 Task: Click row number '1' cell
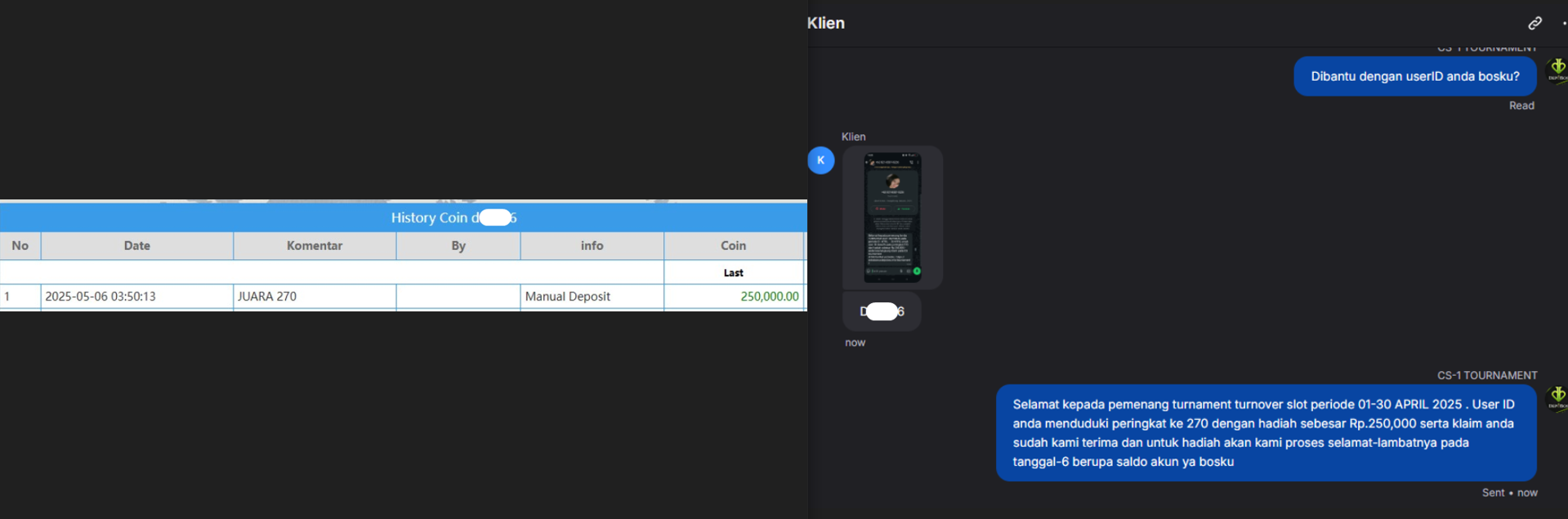click(x=20, y=297)
